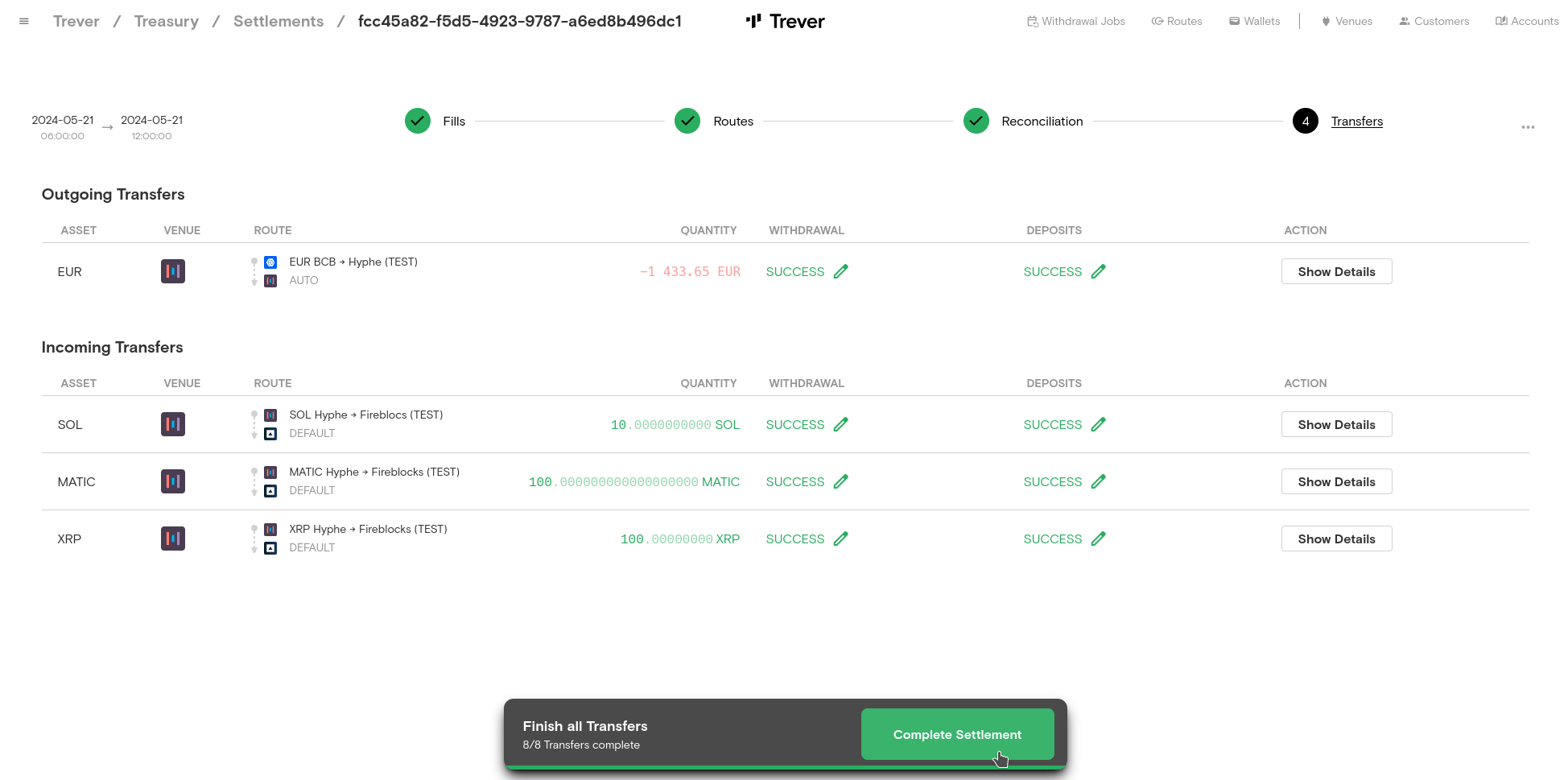Open Wallets in top navigation
This screenshot has height=780, width=1568.
(1254, 22)
